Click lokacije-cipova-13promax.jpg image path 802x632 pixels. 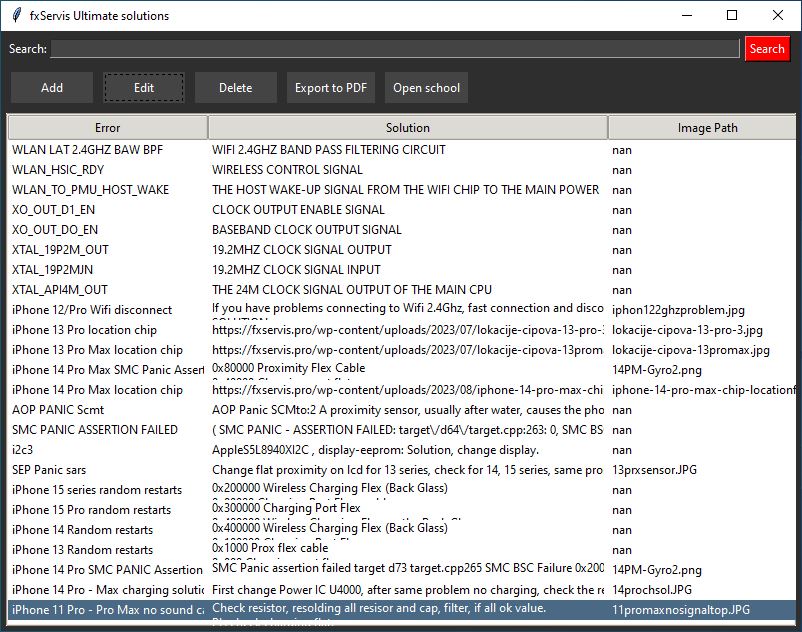690,350
